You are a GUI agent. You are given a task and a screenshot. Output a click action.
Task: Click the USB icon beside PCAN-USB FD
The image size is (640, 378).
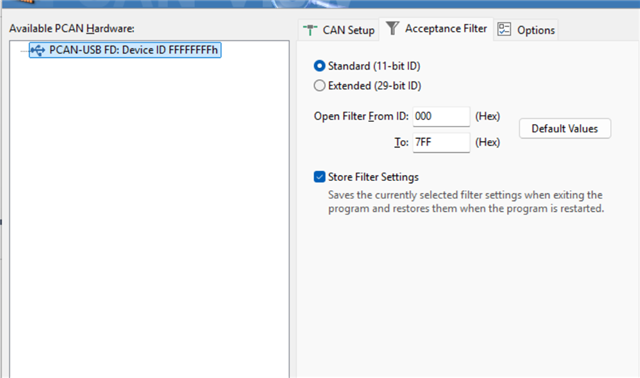pos(38,50)
